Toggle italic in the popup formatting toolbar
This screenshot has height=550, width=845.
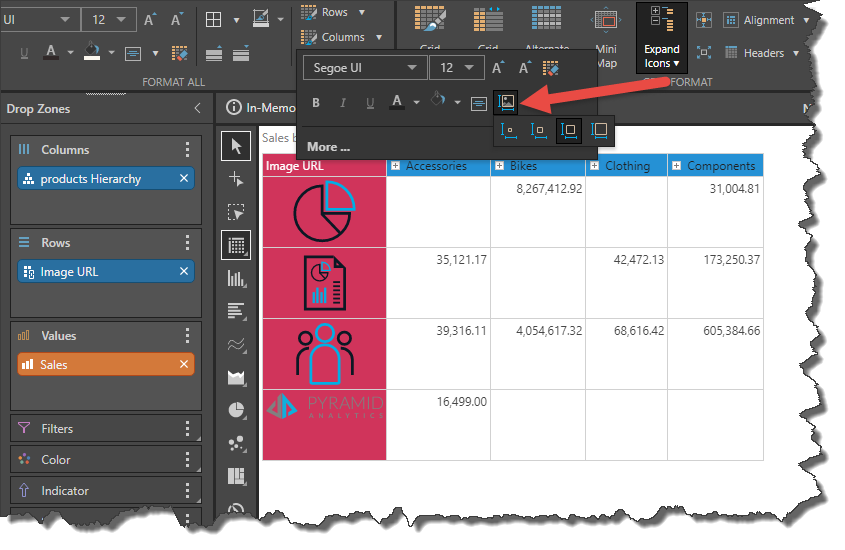[x=343, y=102]
